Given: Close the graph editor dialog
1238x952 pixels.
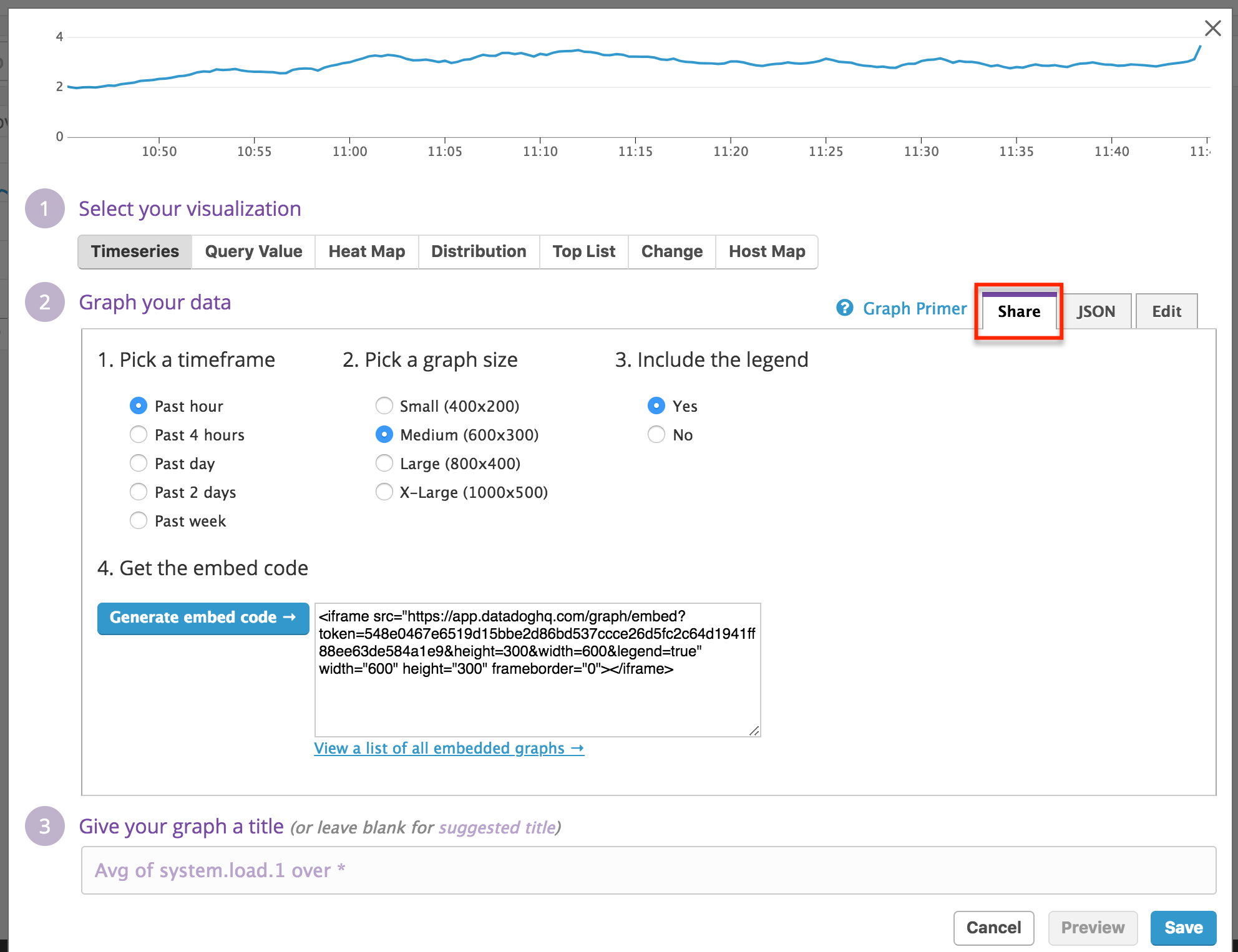Looking at the screenshot, I should pyautogui.click(x=1212, y=28).
